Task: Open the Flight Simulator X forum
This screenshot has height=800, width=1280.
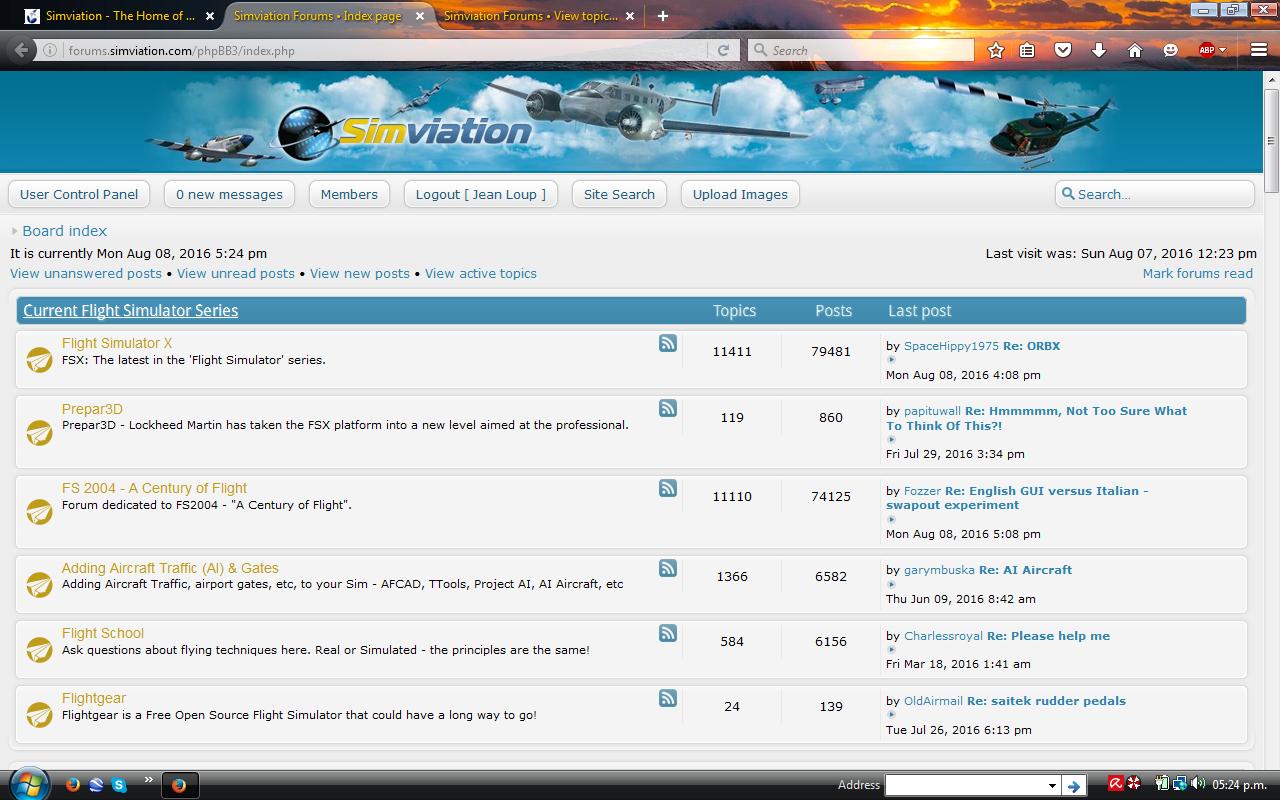Action: pyautogui.click(x=117, y=343)
